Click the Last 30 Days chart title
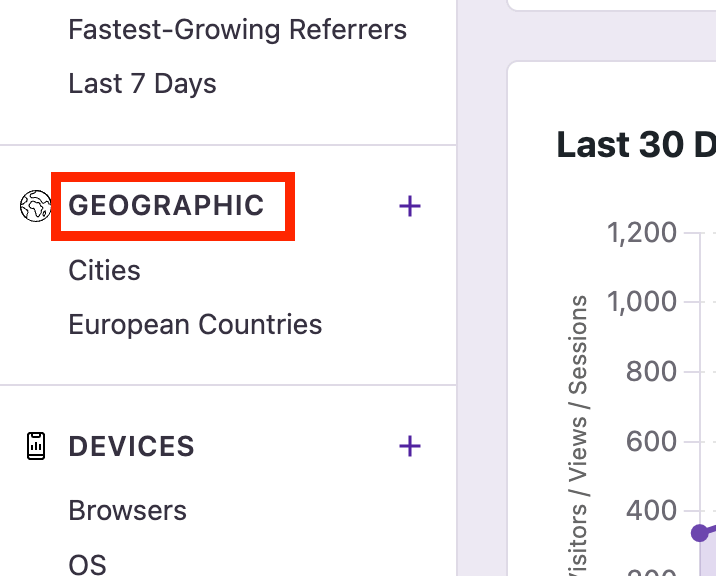716x576 pixels. click(x=636, y=145)
